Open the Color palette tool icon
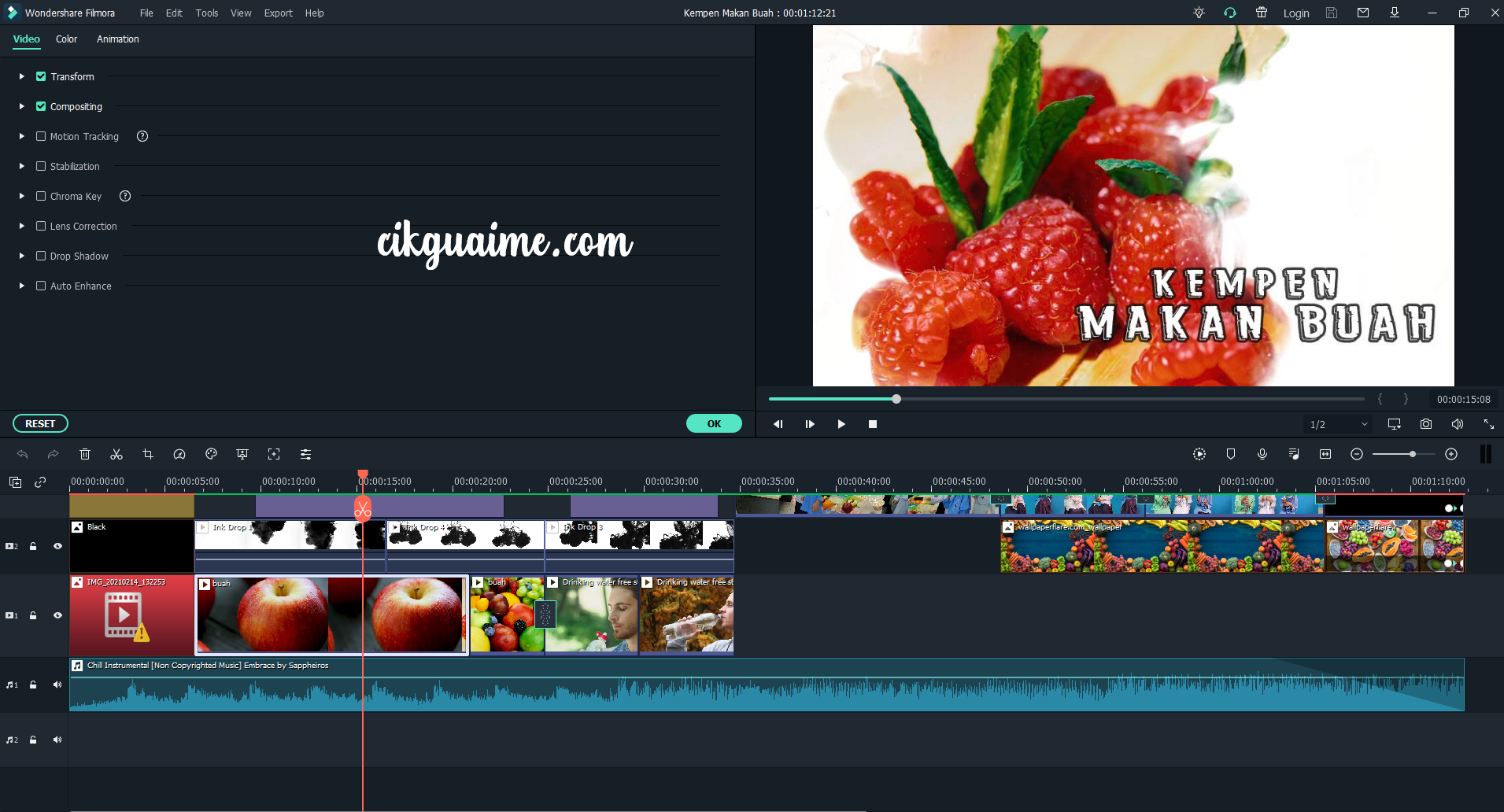1504x812 pixels. coord(211,454)
